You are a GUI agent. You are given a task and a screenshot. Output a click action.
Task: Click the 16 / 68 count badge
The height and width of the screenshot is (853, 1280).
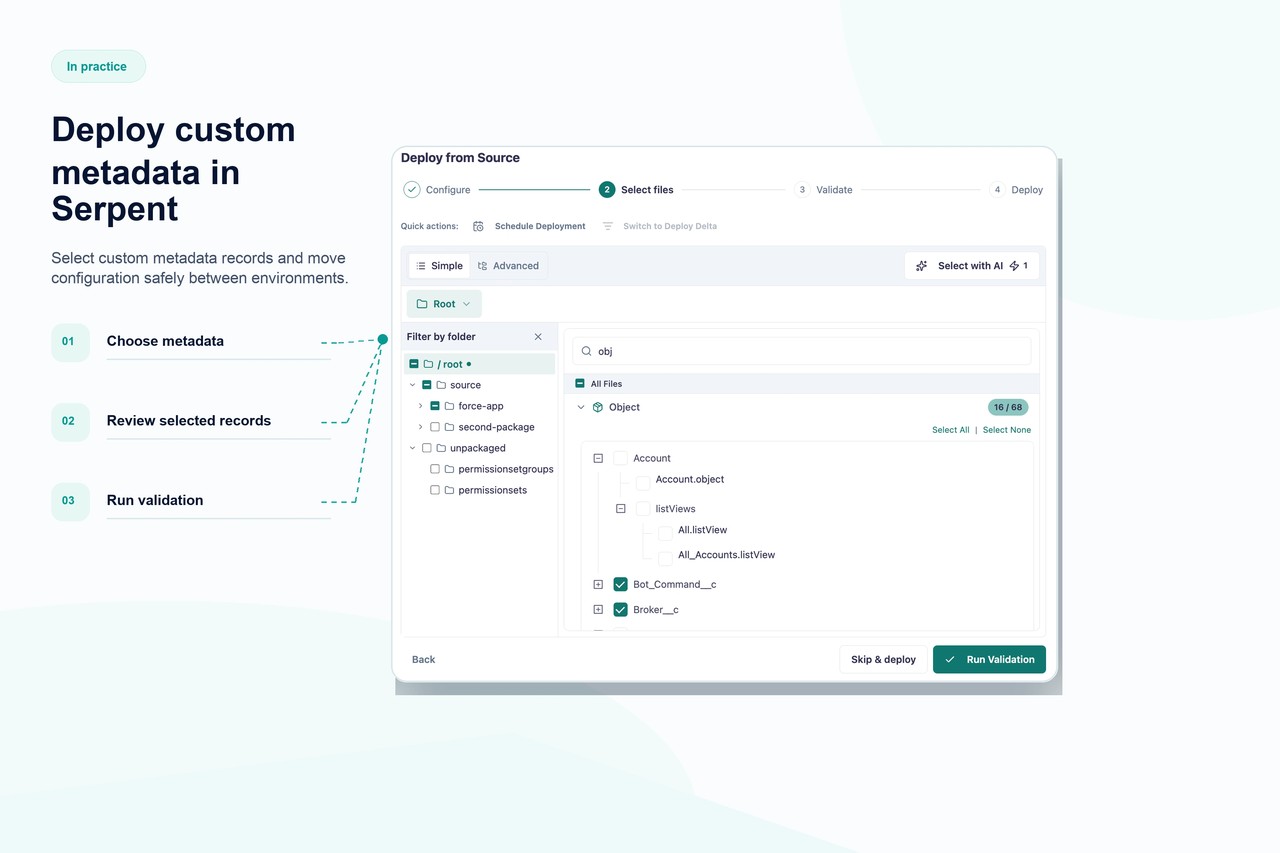[x=1008, y=407]
